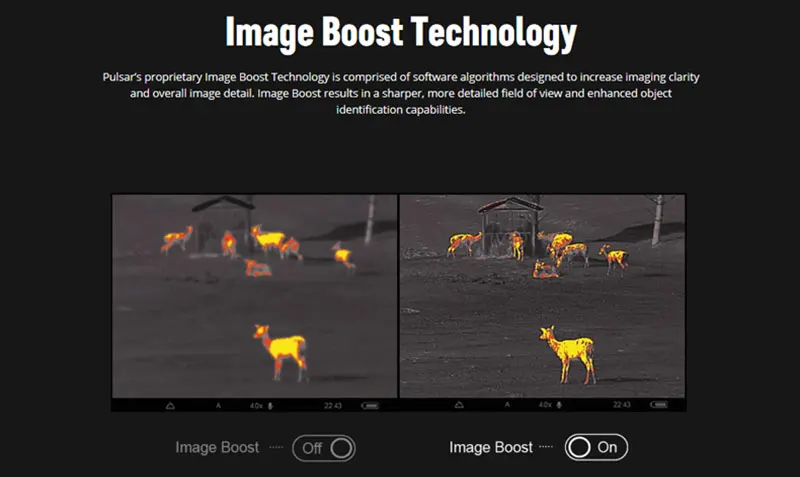Click the 'A' indicator in right image
This screenshot has height=477, width=800.
(x=507, y=405)
